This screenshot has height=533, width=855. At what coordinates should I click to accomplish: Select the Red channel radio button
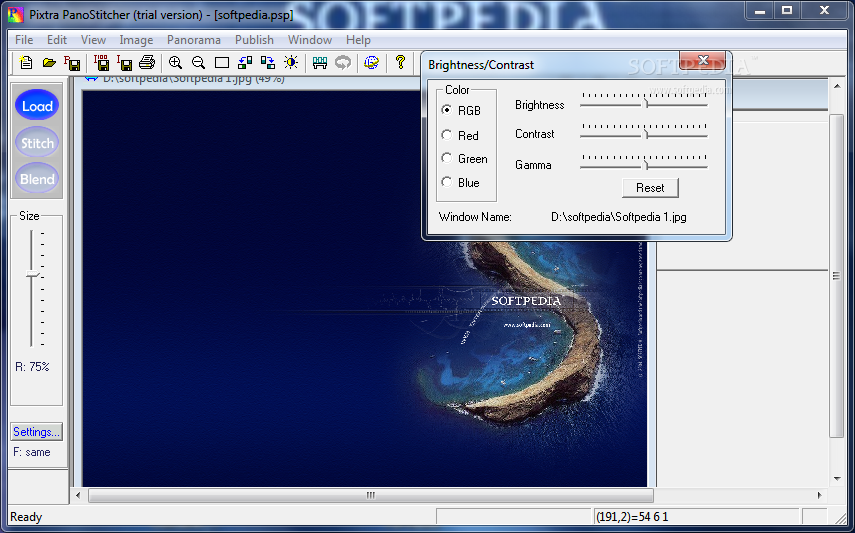pyautogui.click(x=447, y=135)
